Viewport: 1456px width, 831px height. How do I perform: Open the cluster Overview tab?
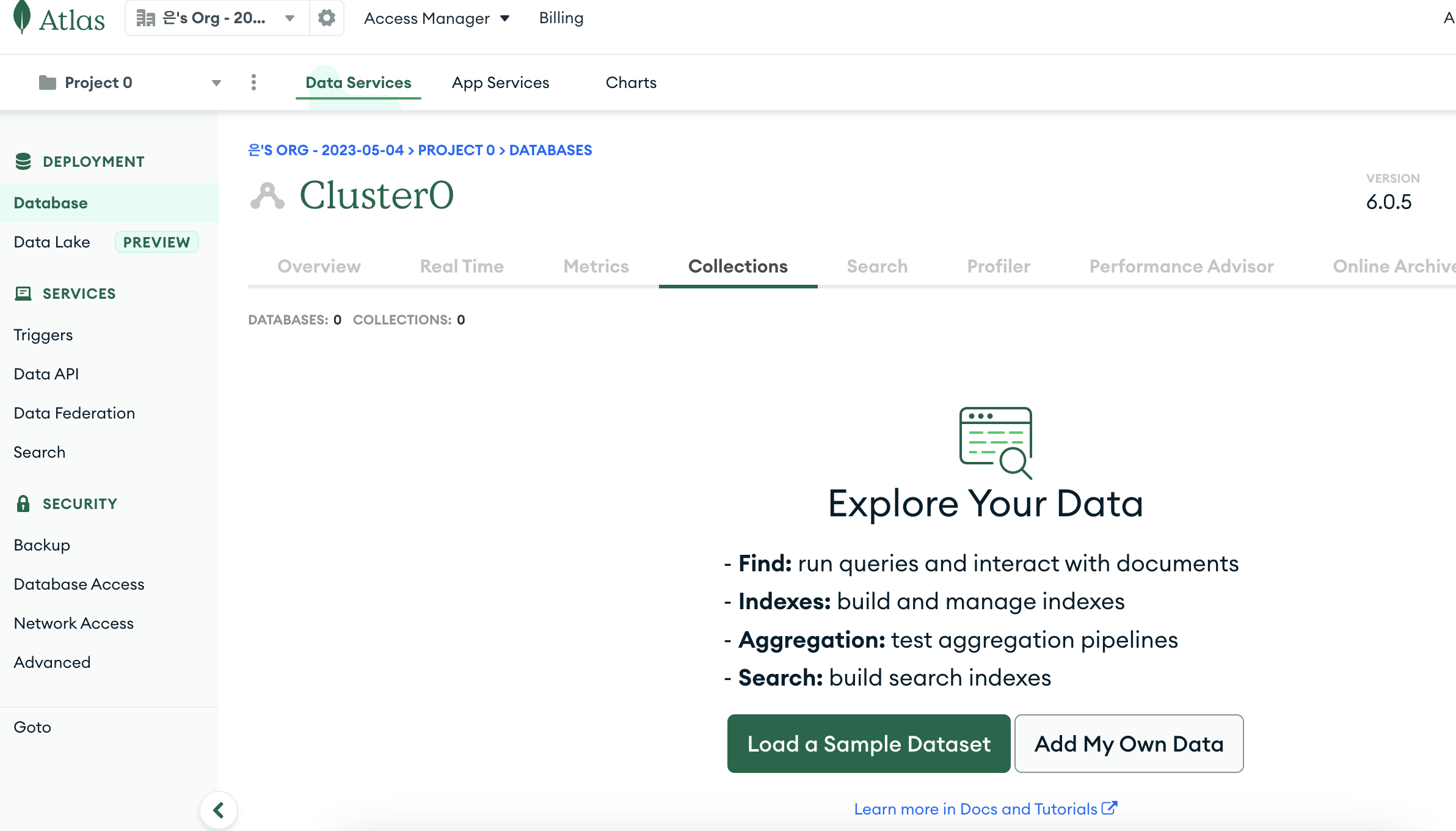pos(319,266)
